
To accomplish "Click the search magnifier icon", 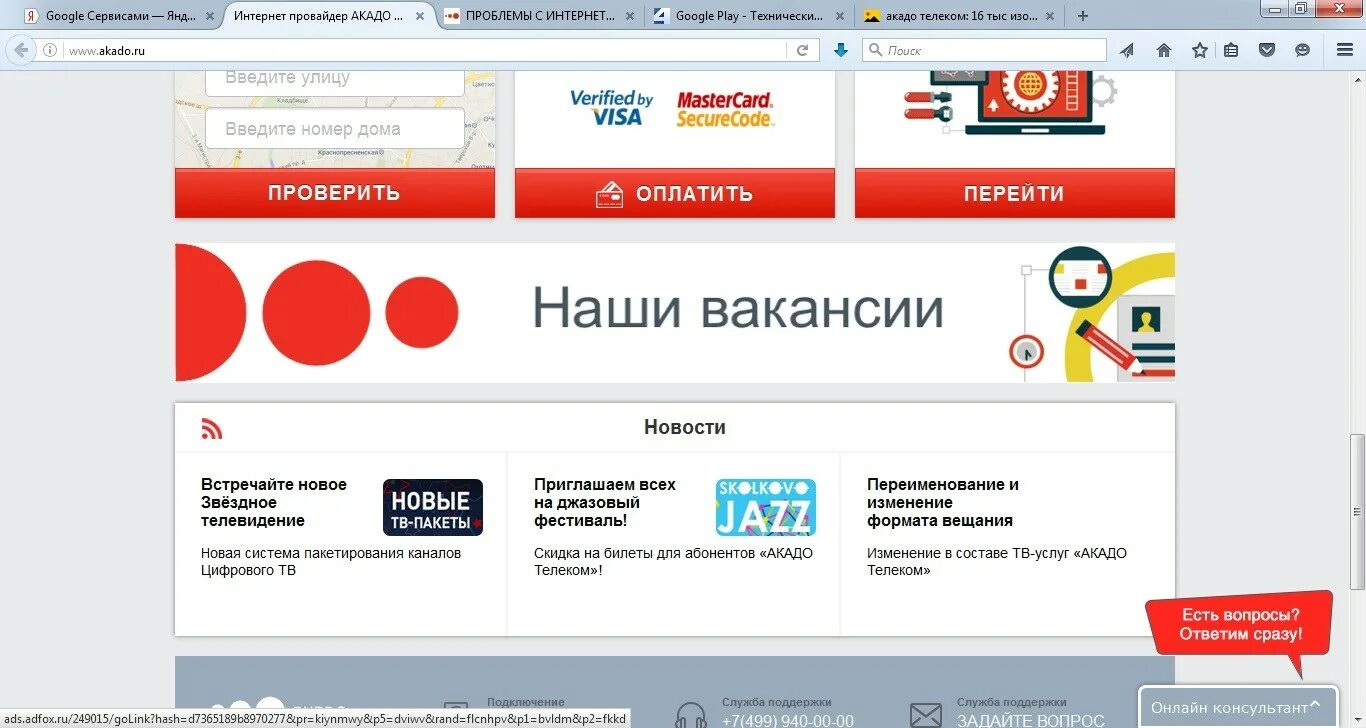I will point(875,50).
